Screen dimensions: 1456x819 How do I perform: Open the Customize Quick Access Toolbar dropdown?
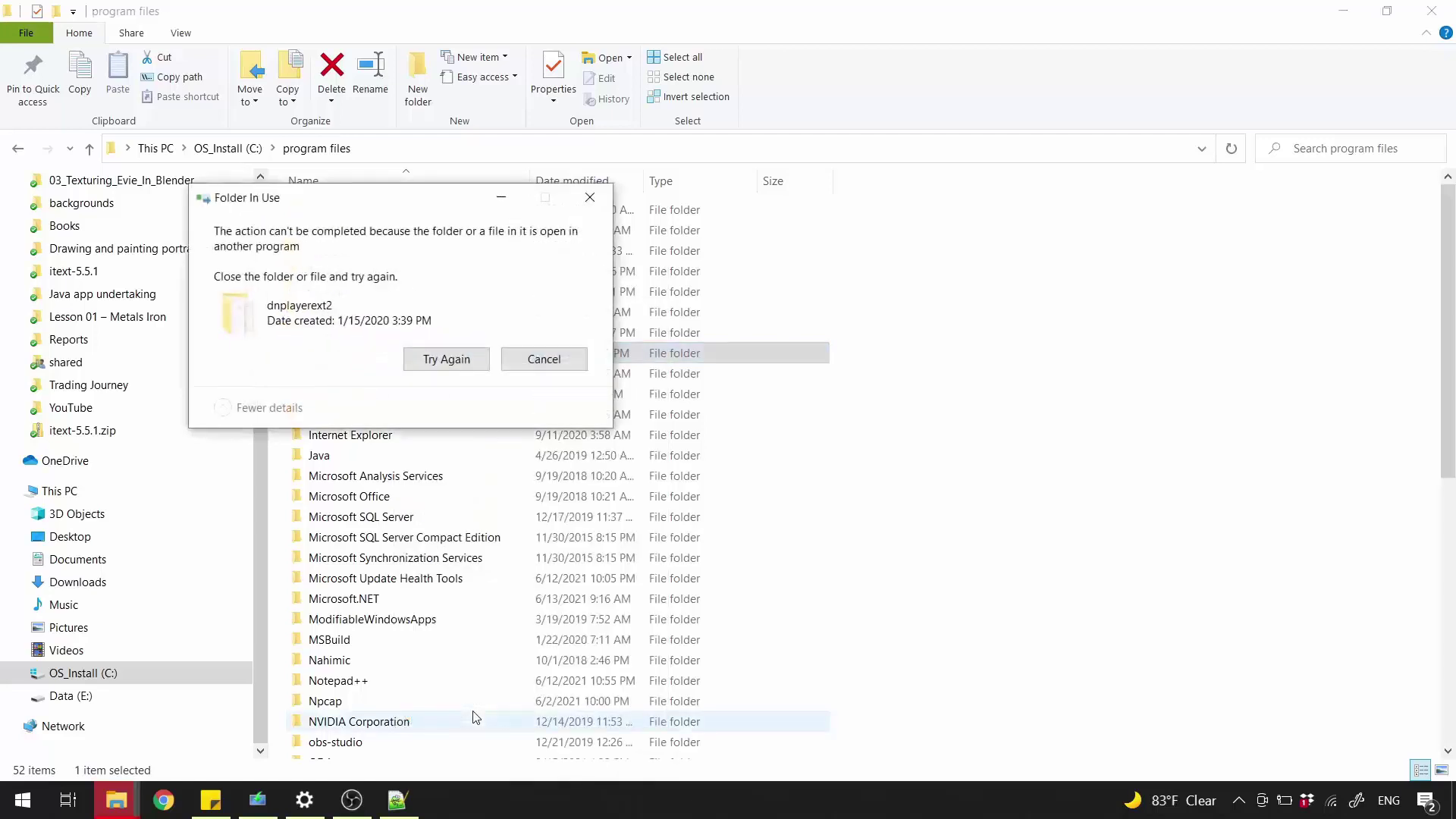tap(73, 11)
